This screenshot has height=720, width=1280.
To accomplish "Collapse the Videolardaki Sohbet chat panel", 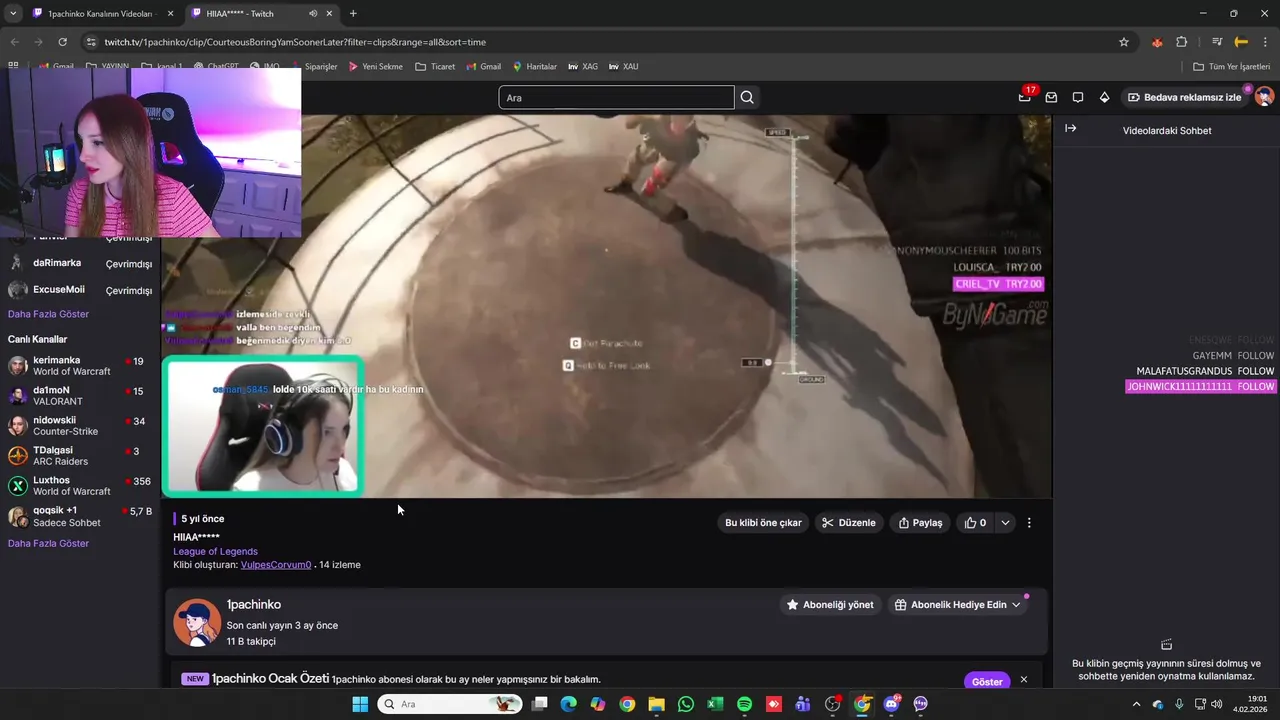I will click(x=1070, y=129).
